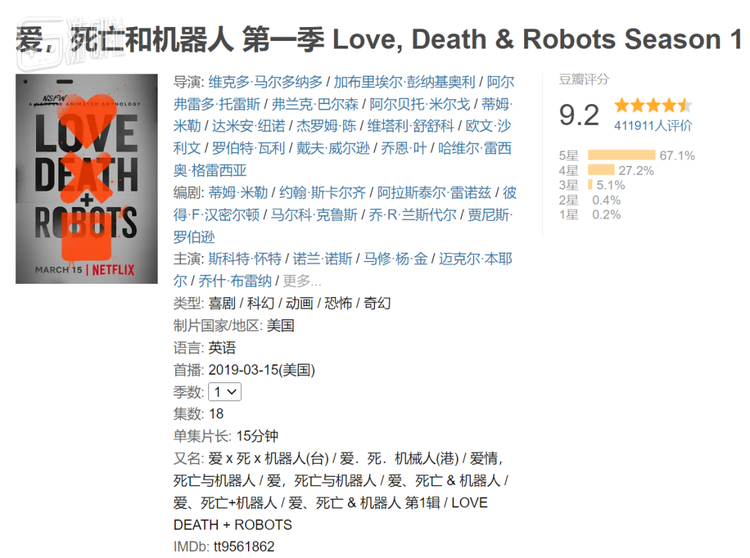Click the IMDb id tt9561862
Viewport: 750px width, 558px height.
[244, 547]
